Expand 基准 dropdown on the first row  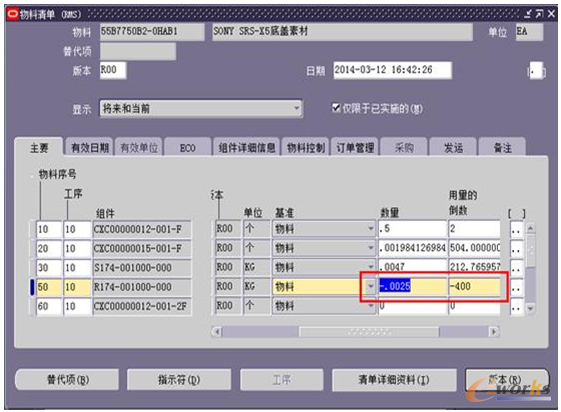(x=371, y=229)
